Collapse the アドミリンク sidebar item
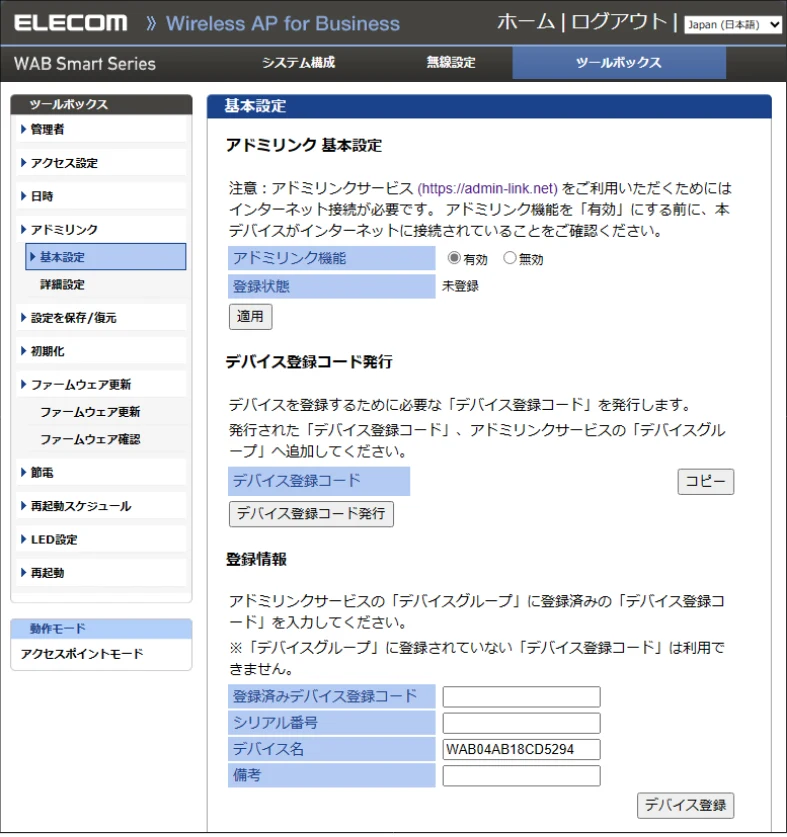The height and width of the screenshot is (837, 787). coord(101,230)
